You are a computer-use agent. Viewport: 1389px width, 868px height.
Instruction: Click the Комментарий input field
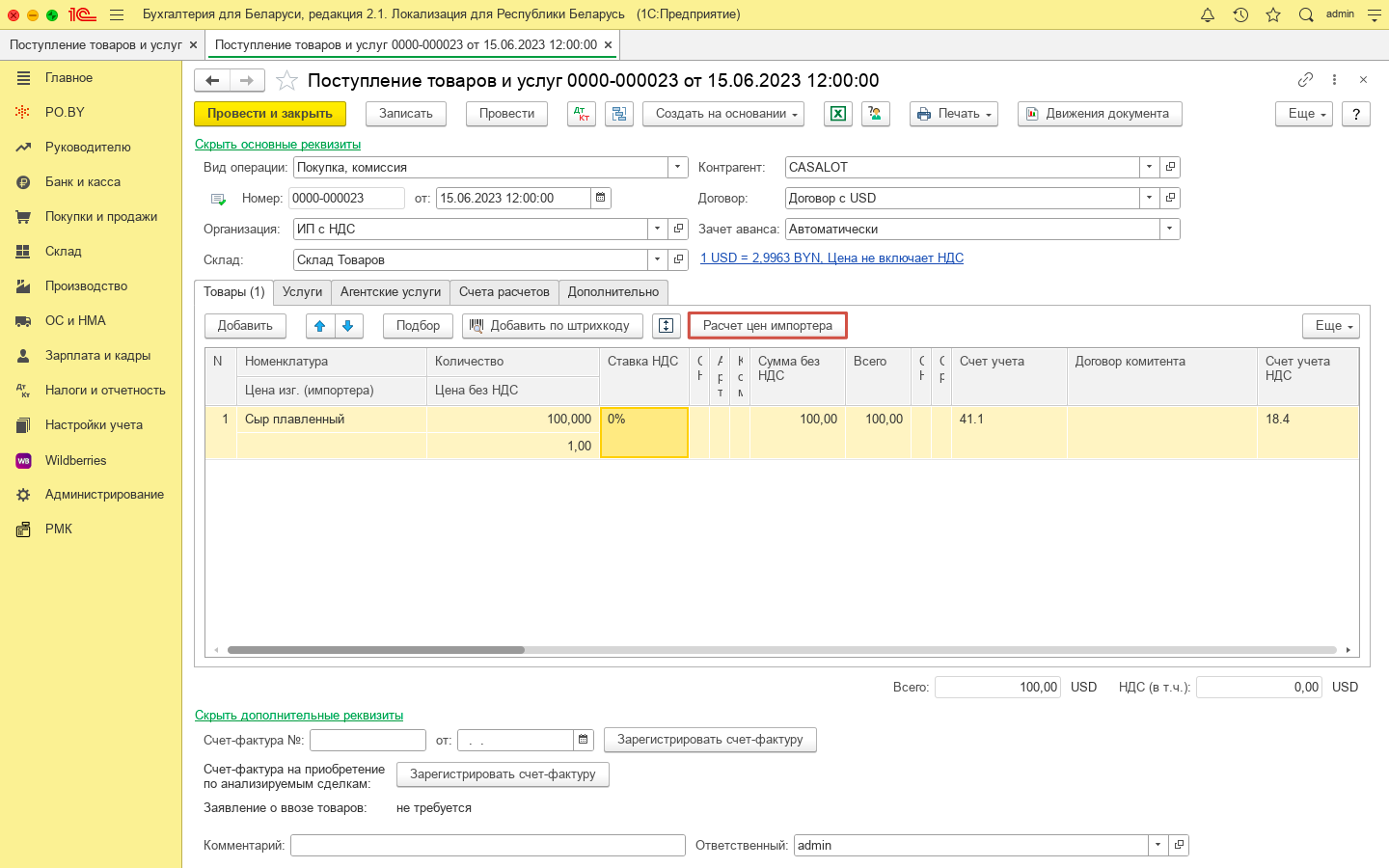tap(487, 845)
